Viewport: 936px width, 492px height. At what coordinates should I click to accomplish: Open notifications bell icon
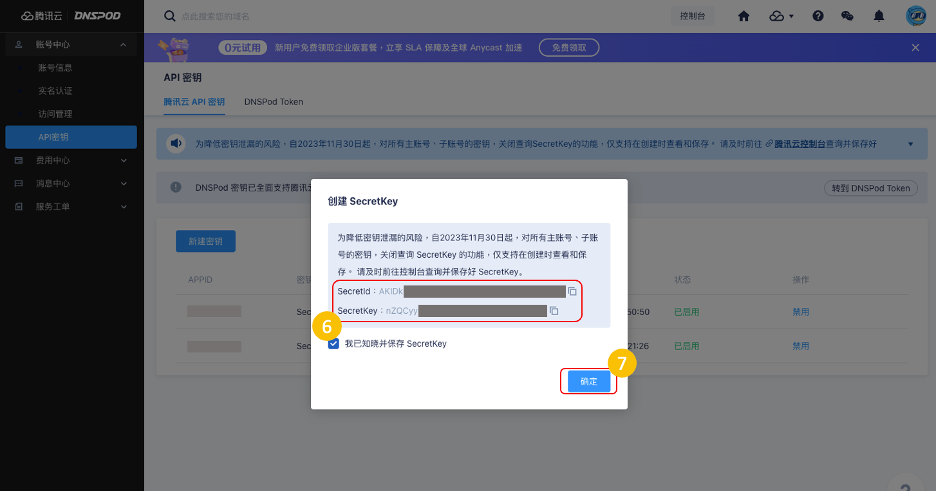879,16
